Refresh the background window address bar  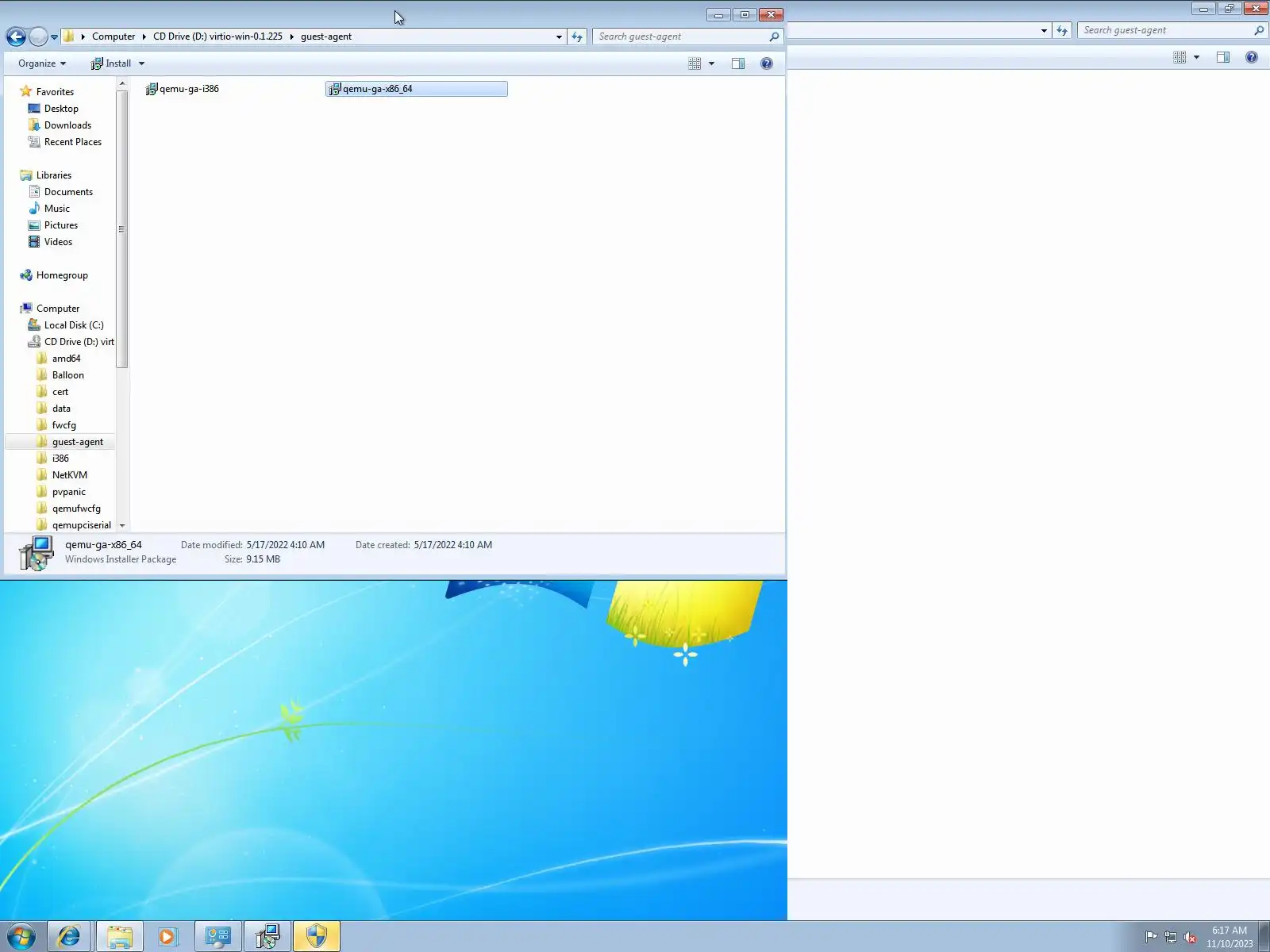[x=1062, y=30]
